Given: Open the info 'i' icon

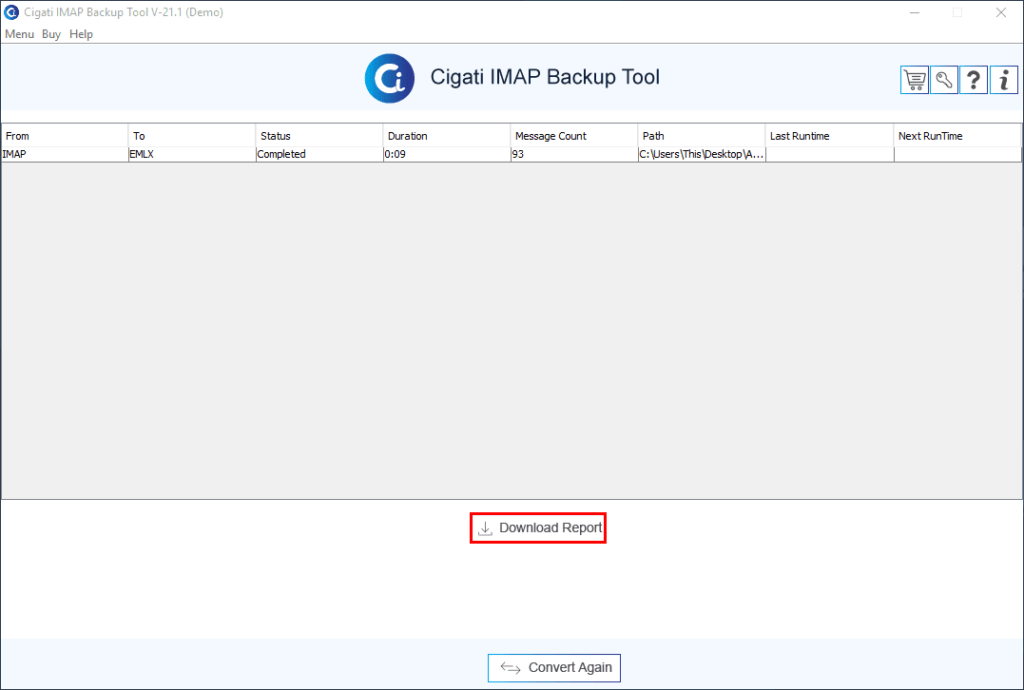Looking at the screenshot, I should 1004,80.
